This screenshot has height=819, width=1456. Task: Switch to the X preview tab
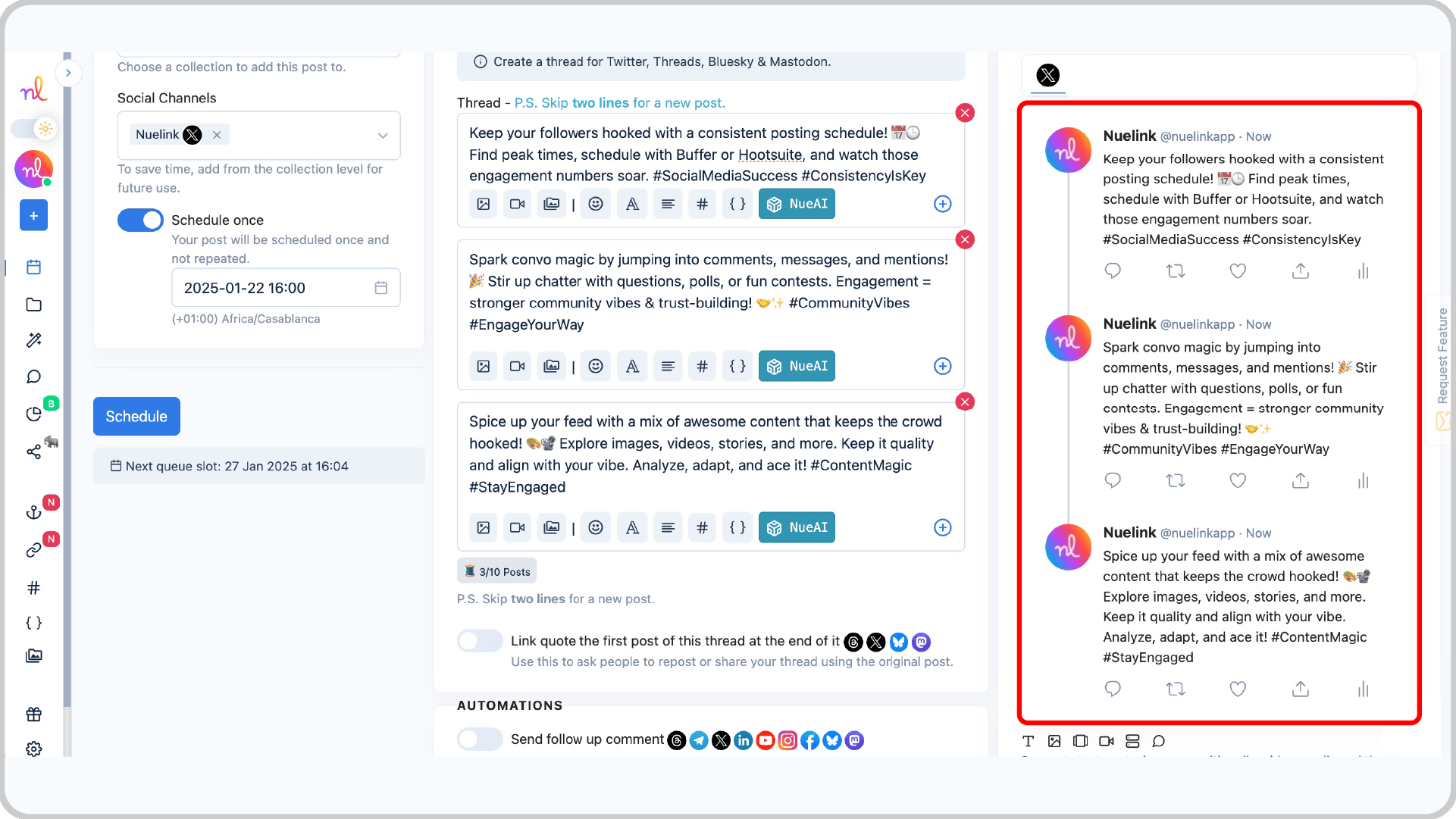1048,76
